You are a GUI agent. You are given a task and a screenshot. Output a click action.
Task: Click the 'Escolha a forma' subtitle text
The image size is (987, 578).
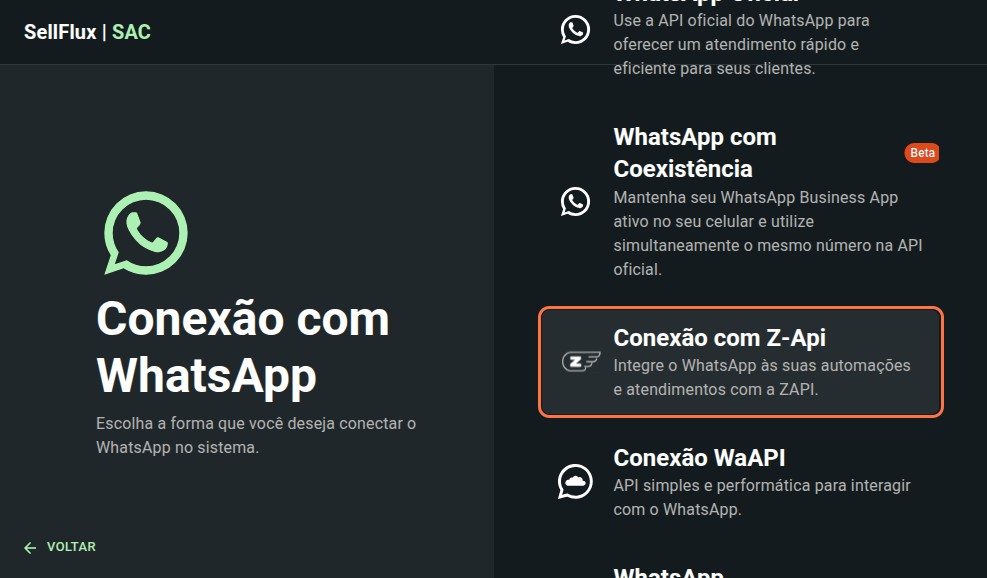pos(256,435)
